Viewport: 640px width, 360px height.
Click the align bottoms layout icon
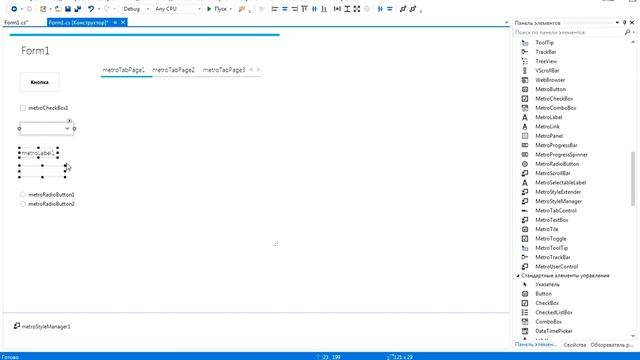324,9
